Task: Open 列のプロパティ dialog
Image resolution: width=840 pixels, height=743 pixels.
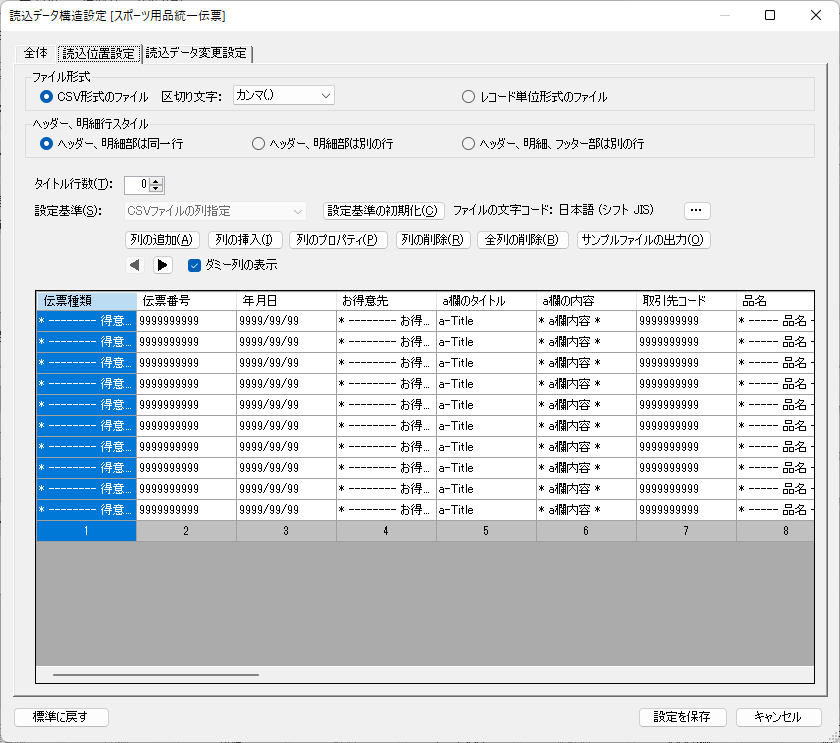Action: point(338,239)
